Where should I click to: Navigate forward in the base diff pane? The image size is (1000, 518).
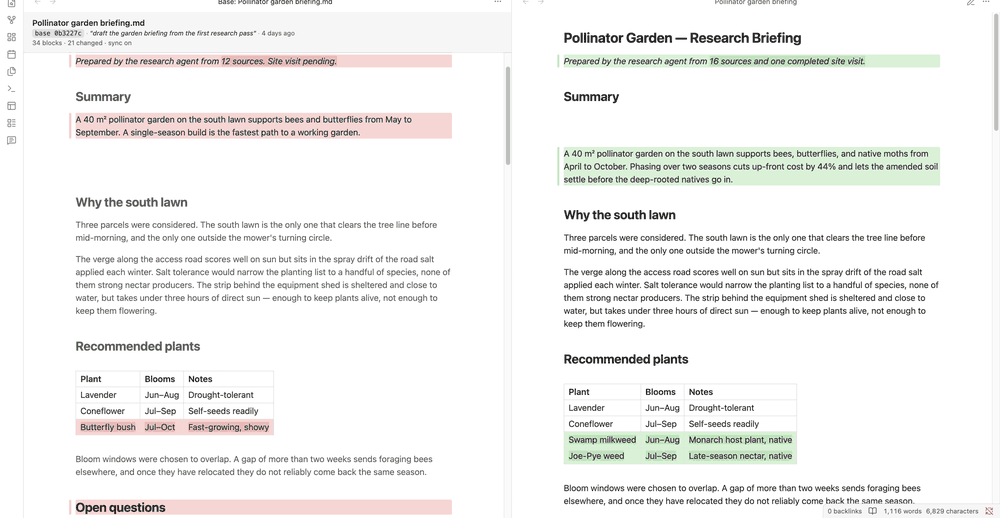click(x=53, y=2)
